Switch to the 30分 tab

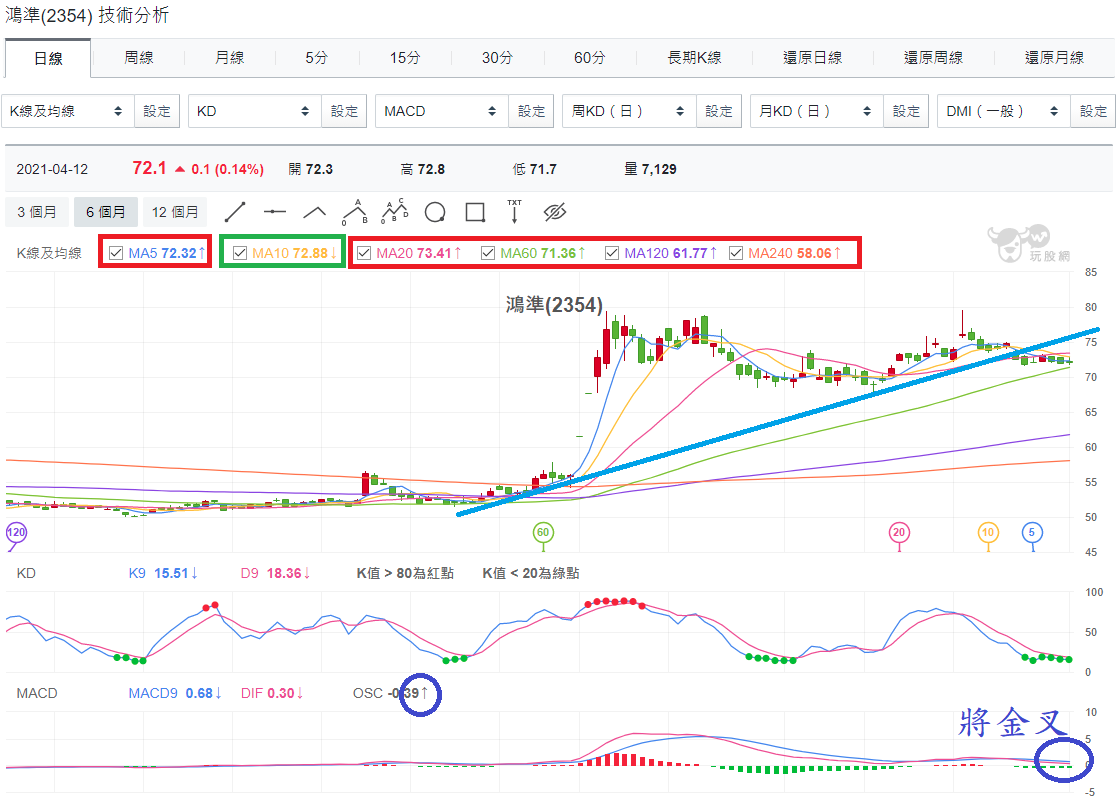[497, 58]
